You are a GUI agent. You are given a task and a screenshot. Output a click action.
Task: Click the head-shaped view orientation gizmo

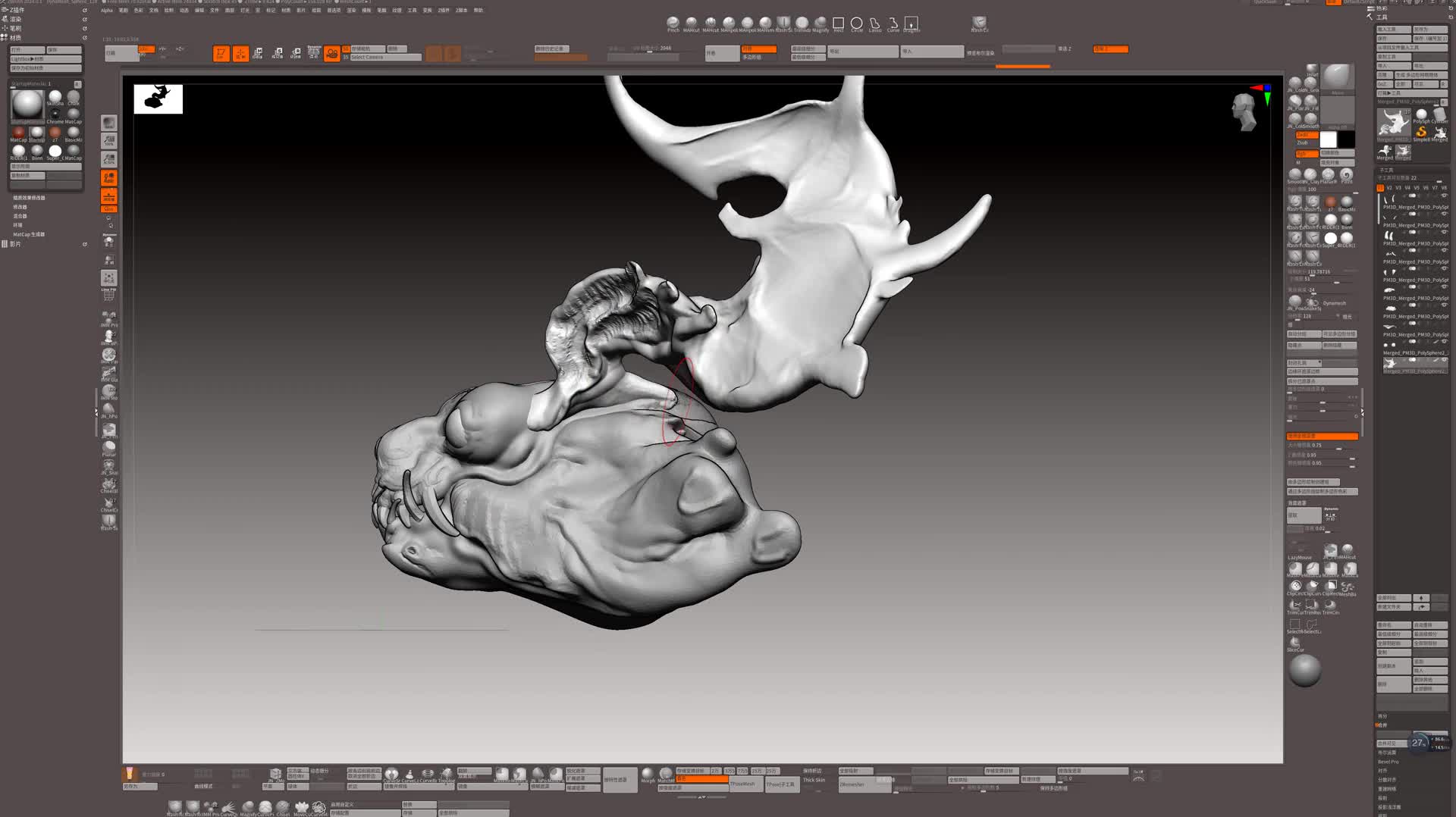pyautogui.click(x=1244, y=112)
